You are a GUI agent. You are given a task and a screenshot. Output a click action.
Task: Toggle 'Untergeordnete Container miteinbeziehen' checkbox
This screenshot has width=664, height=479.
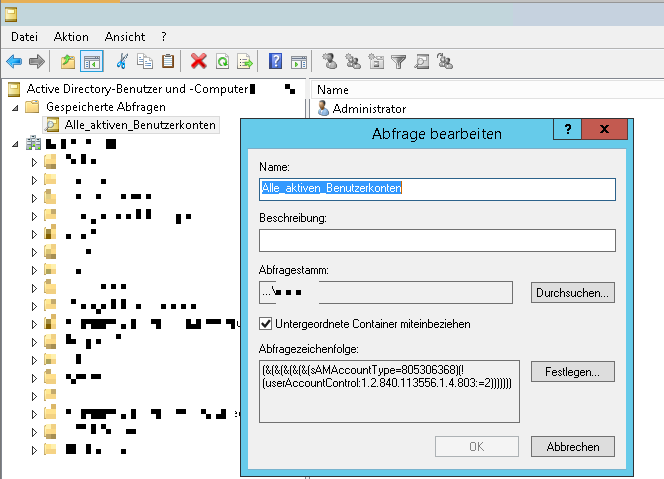[x=266, y=324]
